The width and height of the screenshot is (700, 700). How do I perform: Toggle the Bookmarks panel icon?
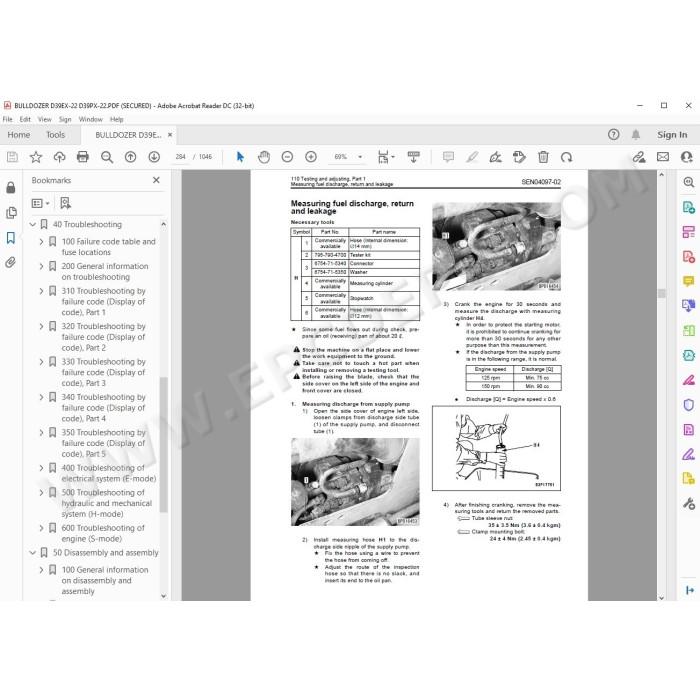coord(11,238)
